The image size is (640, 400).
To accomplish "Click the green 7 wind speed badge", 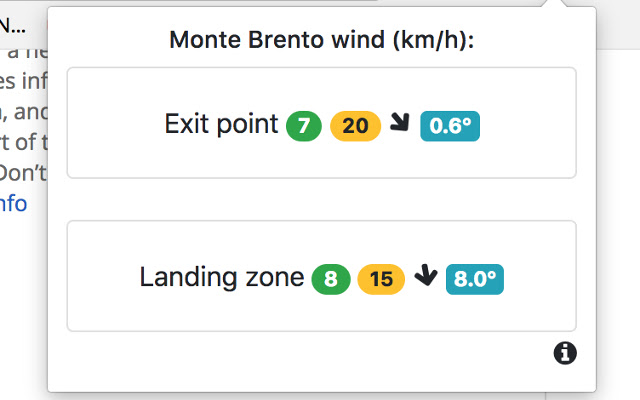I will (x=303, y=126).
